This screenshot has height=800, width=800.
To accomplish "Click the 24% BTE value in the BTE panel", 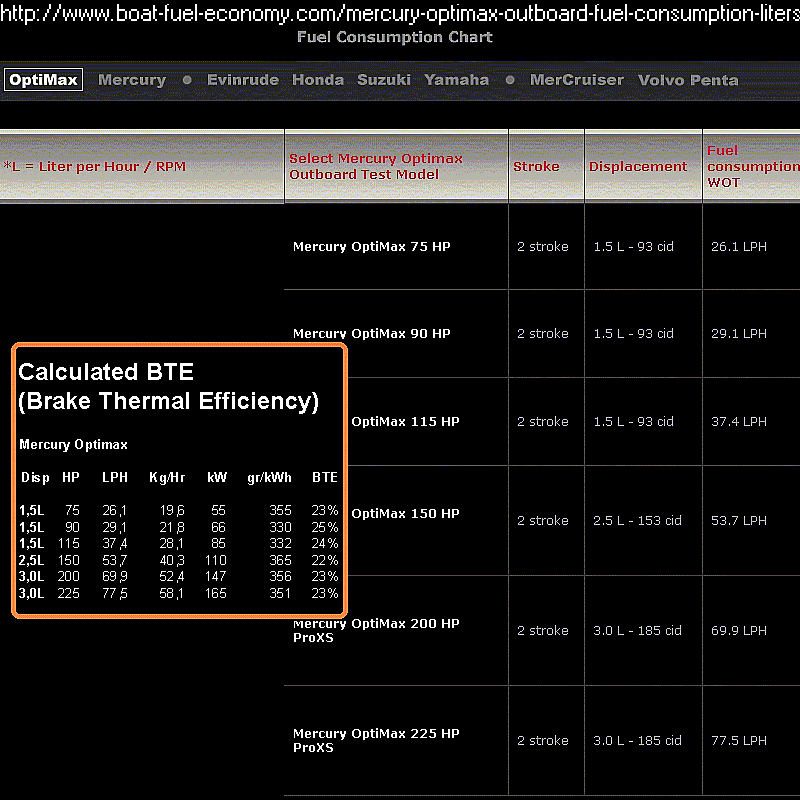I will pos(325,543).
